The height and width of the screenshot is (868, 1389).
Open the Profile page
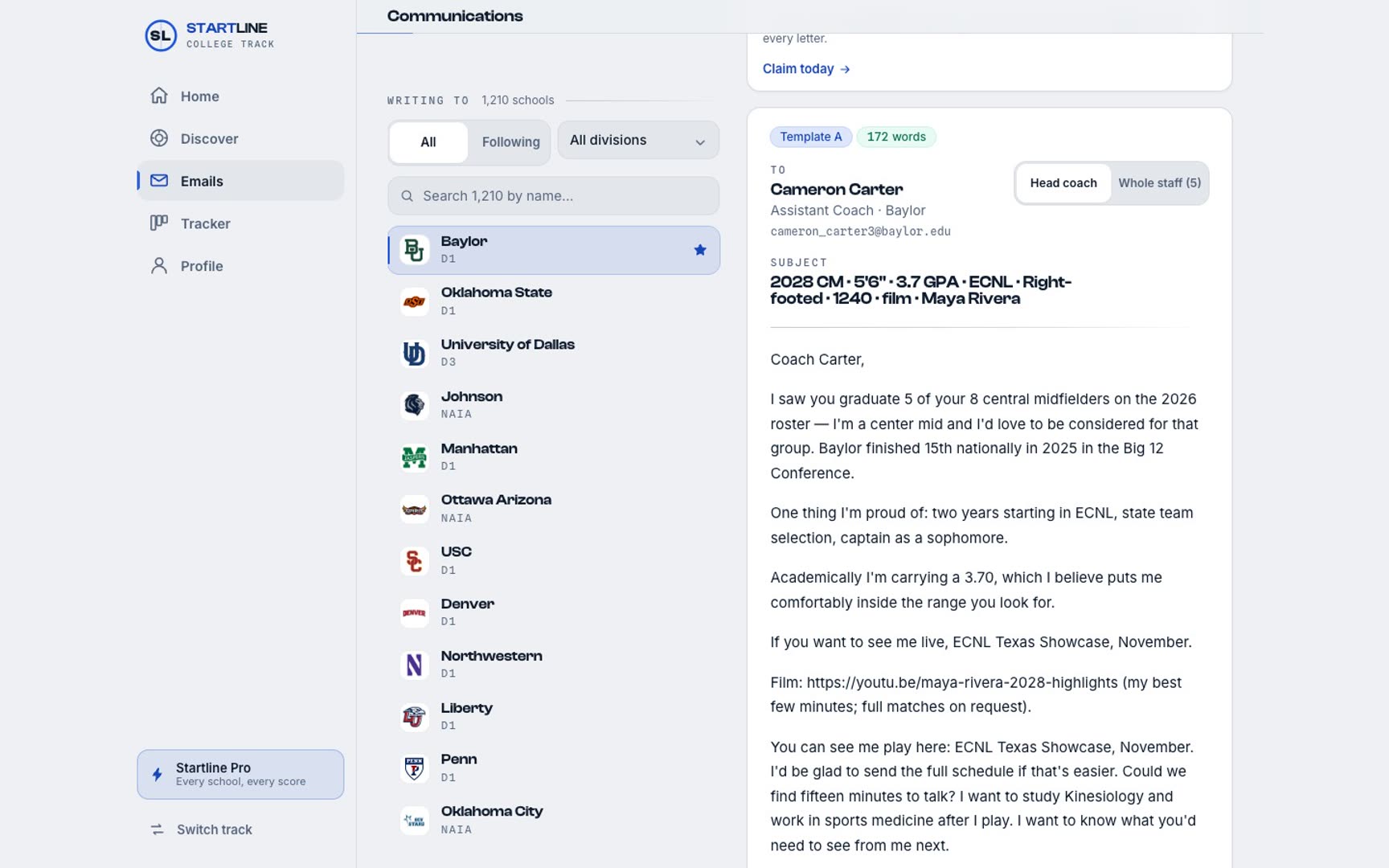coord(240,266)
